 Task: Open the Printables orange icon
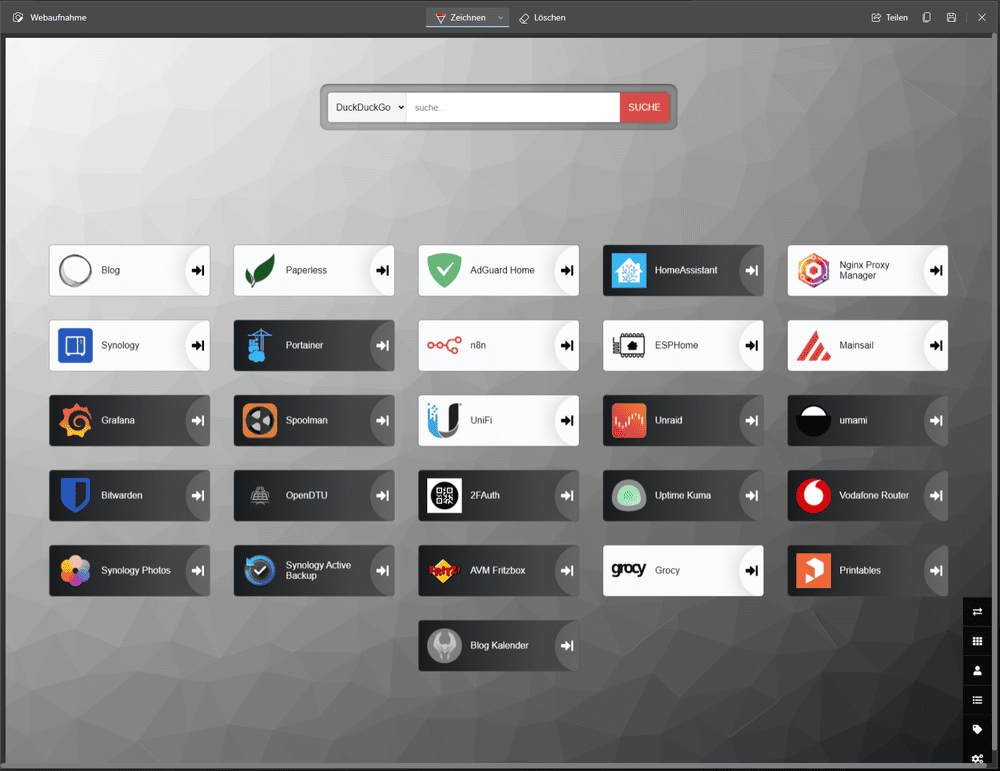coord(813,570)
